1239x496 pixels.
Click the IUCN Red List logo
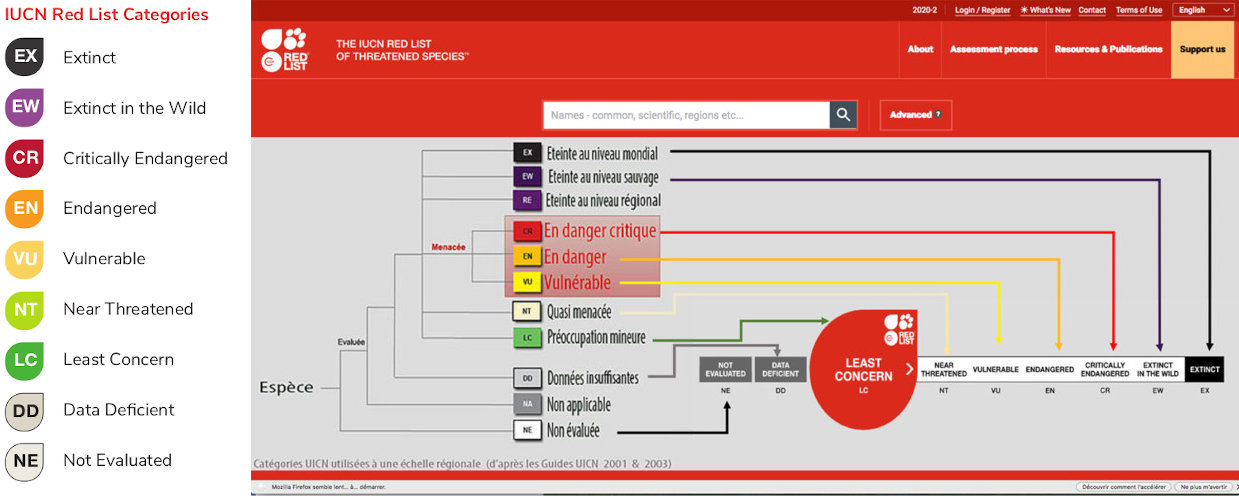pyautogui.click(x=284, y=50)
